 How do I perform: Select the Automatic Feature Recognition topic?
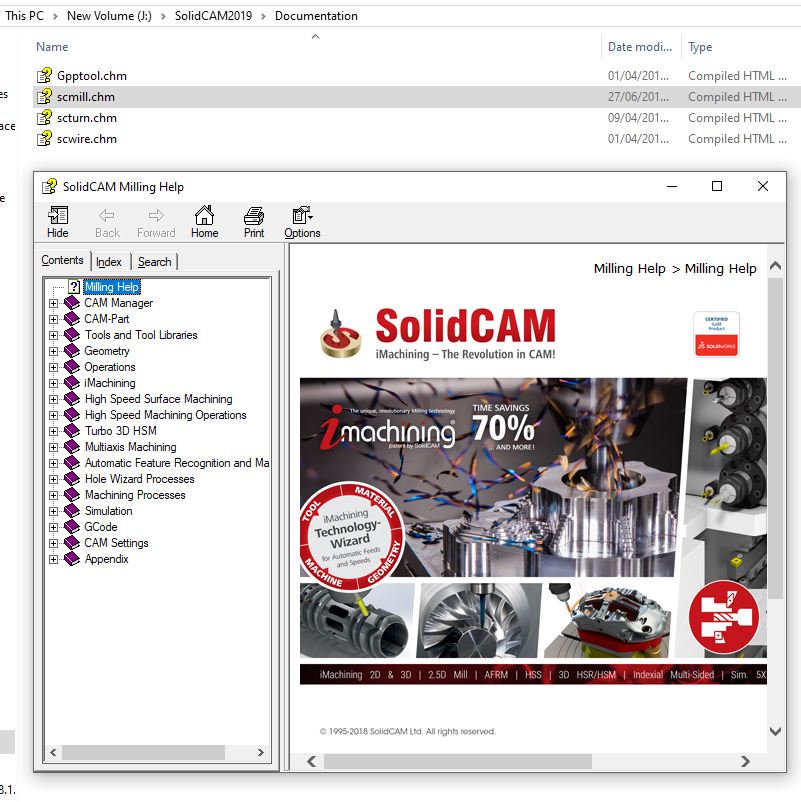177,463
